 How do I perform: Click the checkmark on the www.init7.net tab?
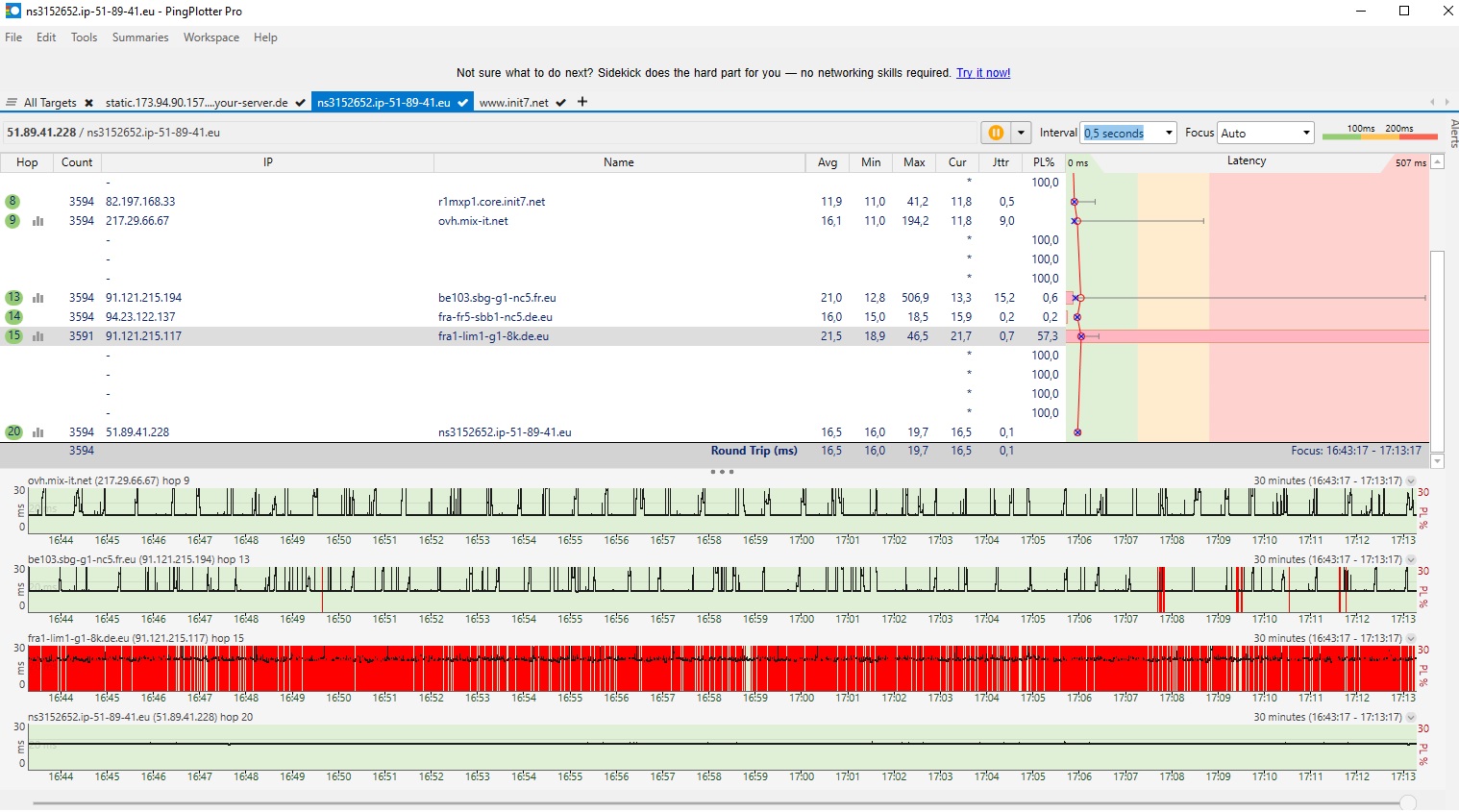click(x=560, y=103)
